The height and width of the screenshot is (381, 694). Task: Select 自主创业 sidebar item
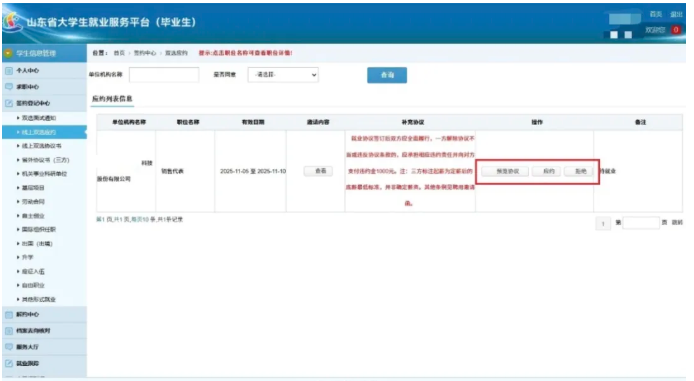pyautogui.click(x=33, y=216)
